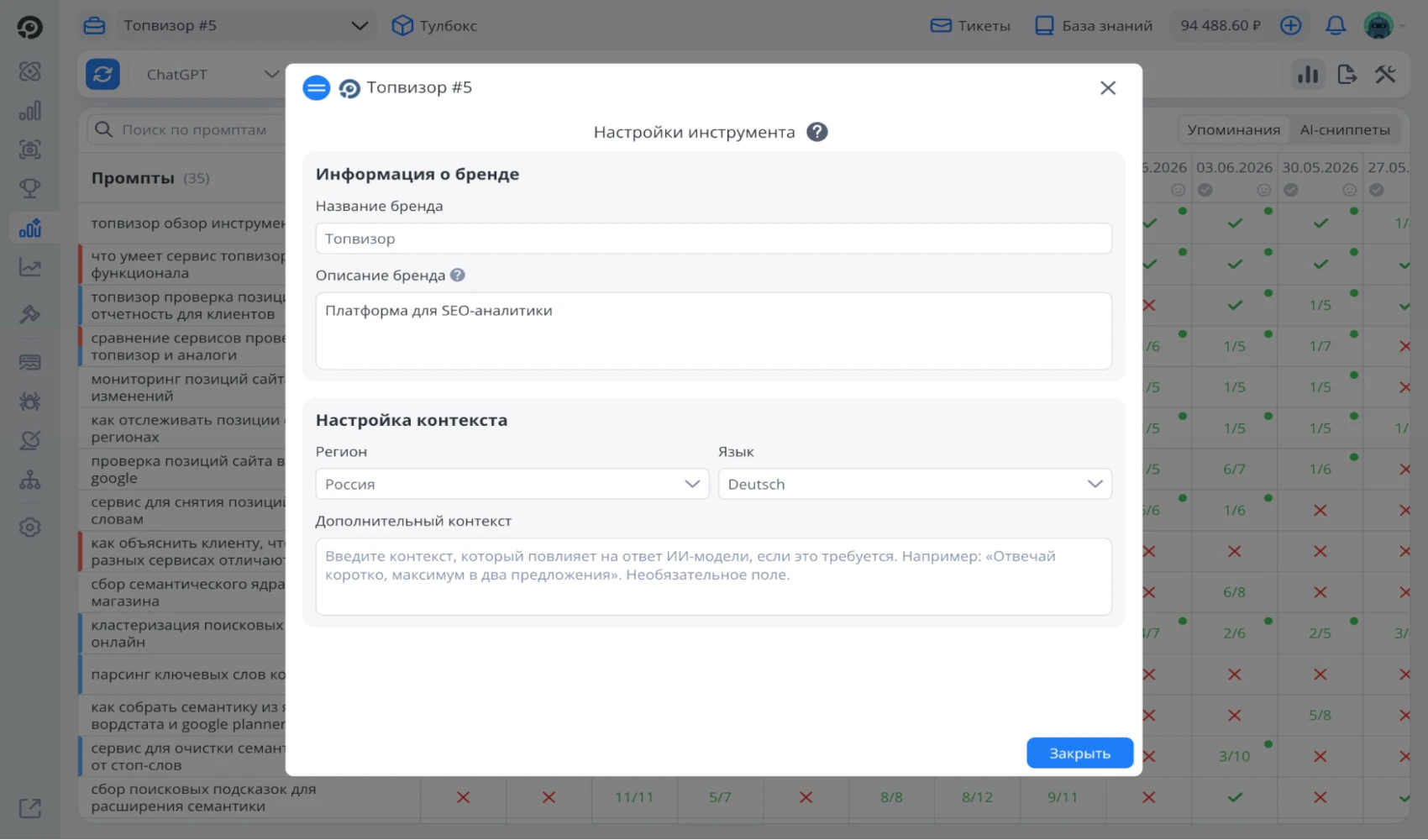Click the Закрыть button

[1079, 753]
